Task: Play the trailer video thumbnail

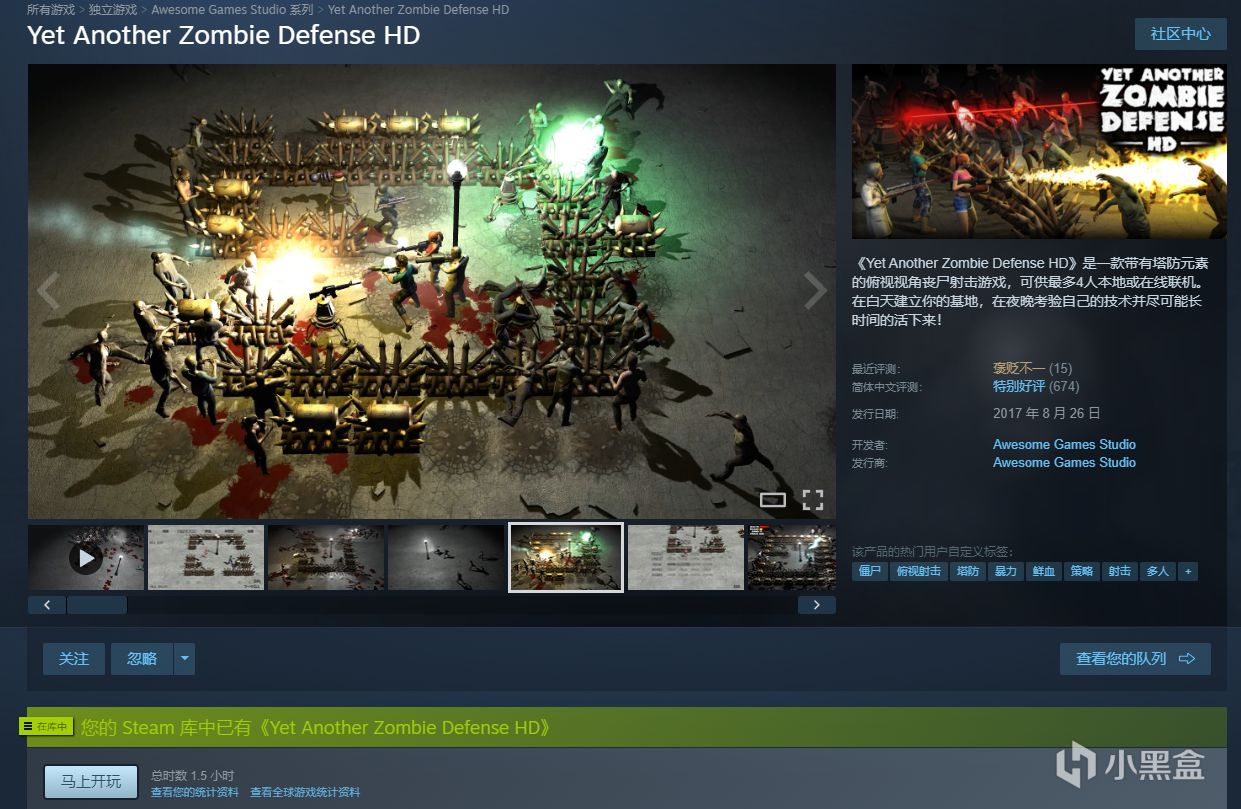Action: (86, 558)
